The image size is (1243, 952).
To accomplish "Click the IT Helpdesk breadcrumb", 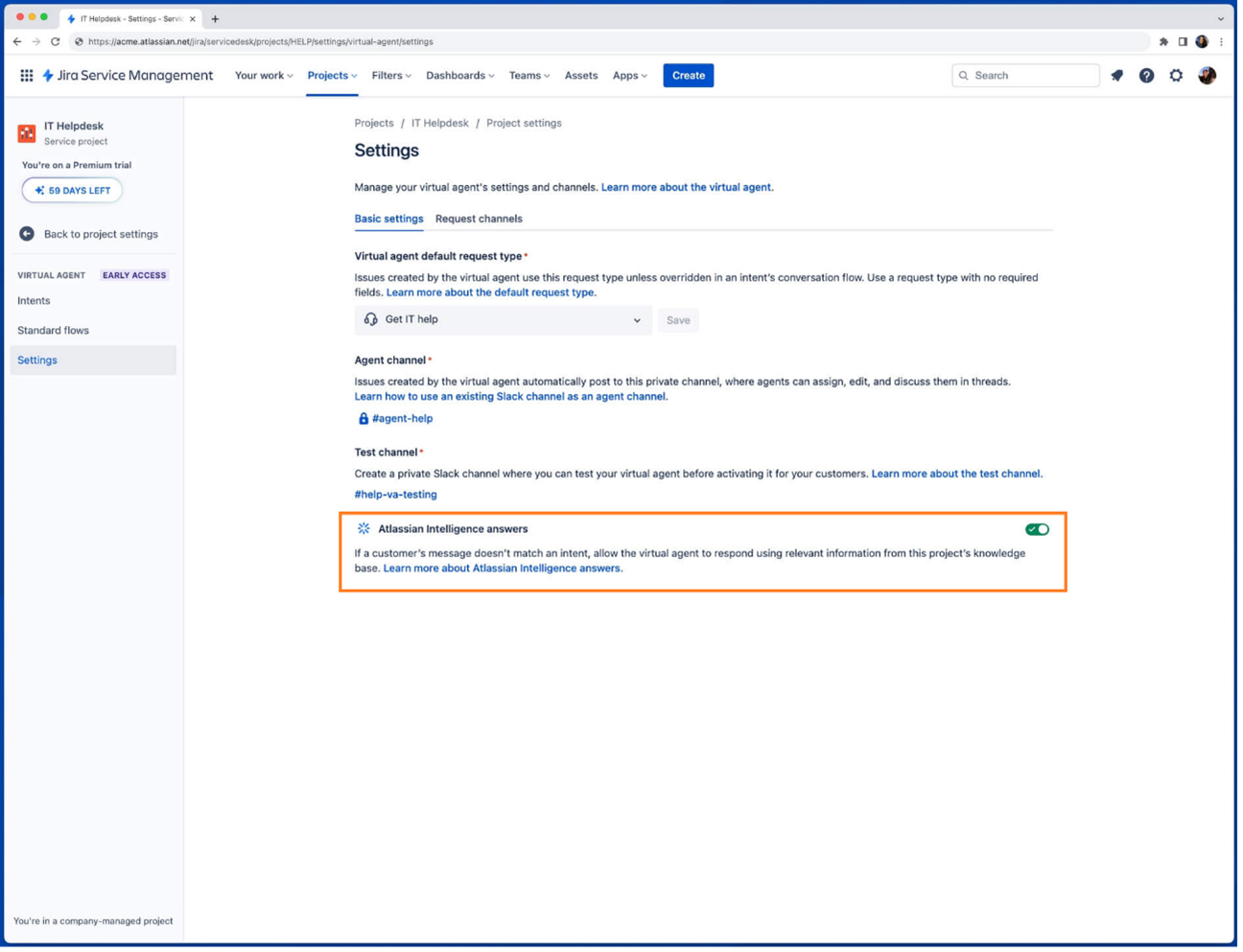I will (x=442, y=124).
